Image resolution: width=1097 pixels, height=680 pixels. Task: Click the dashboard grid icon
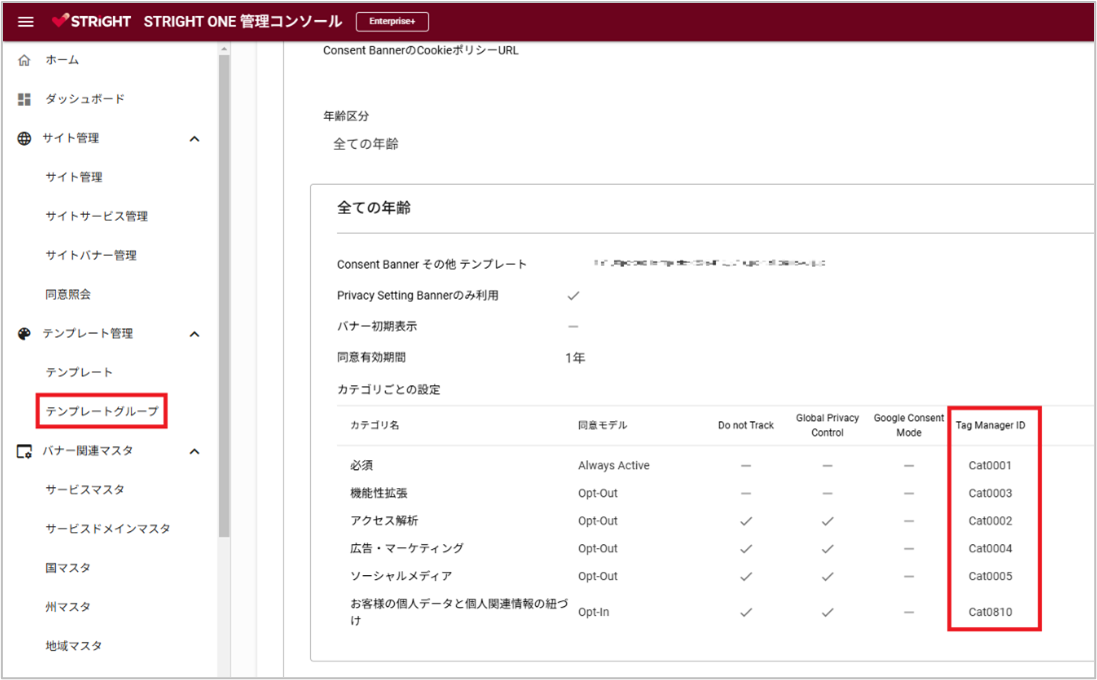click(x=24, y=99)
